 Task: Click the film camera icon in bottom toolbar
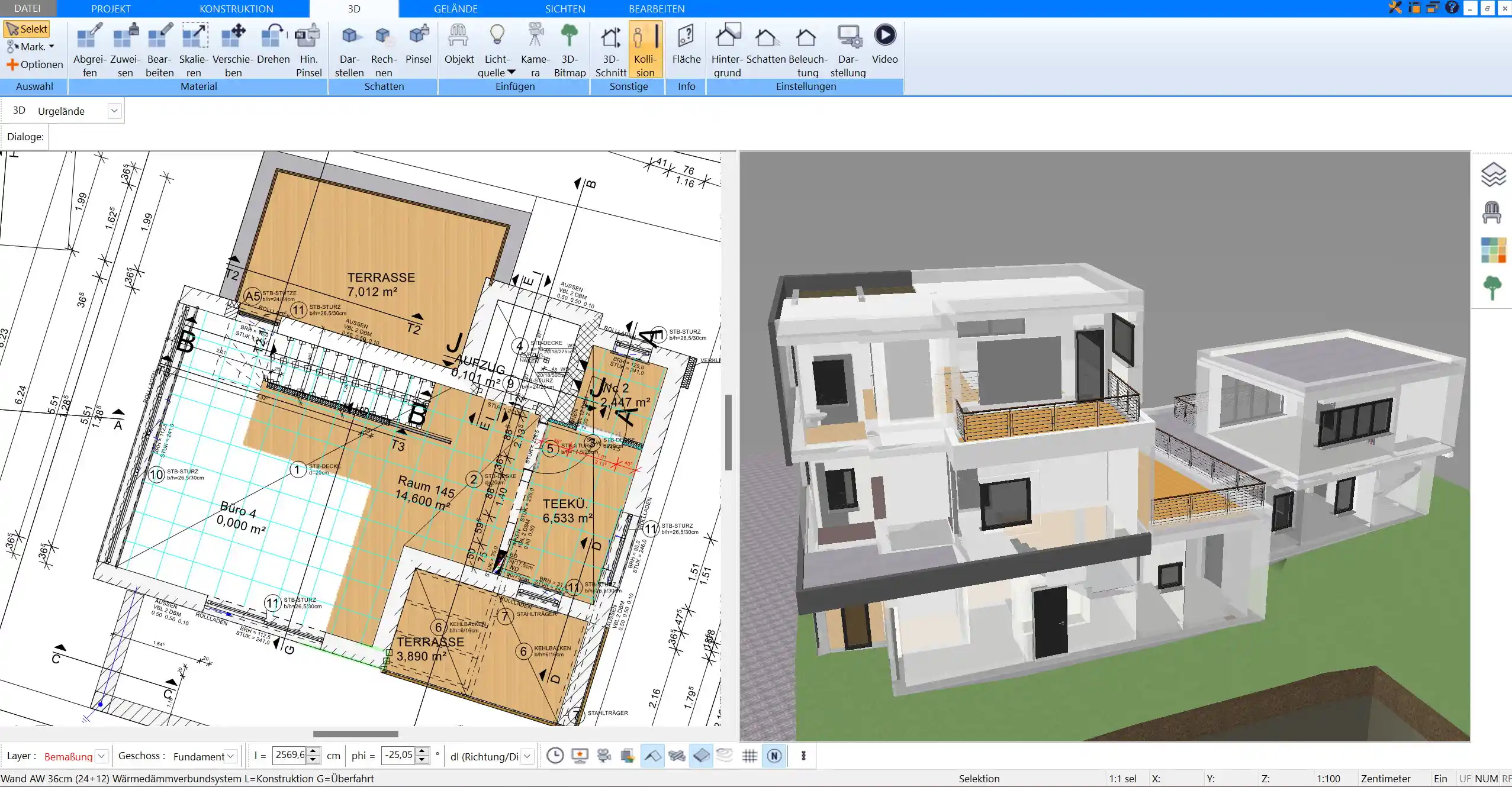point(604,756)
